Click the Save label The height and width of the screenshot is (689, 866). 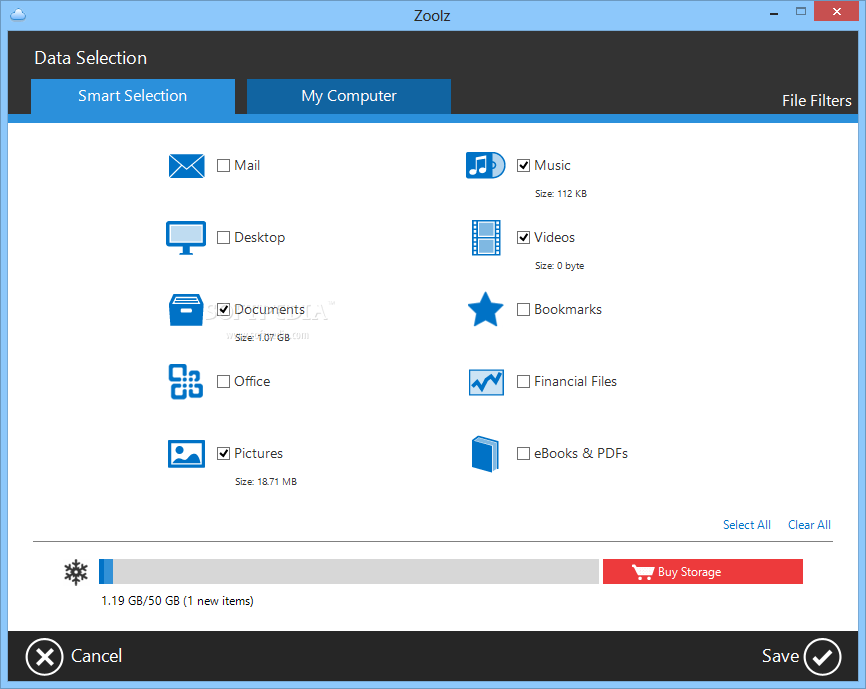(780, 656)
